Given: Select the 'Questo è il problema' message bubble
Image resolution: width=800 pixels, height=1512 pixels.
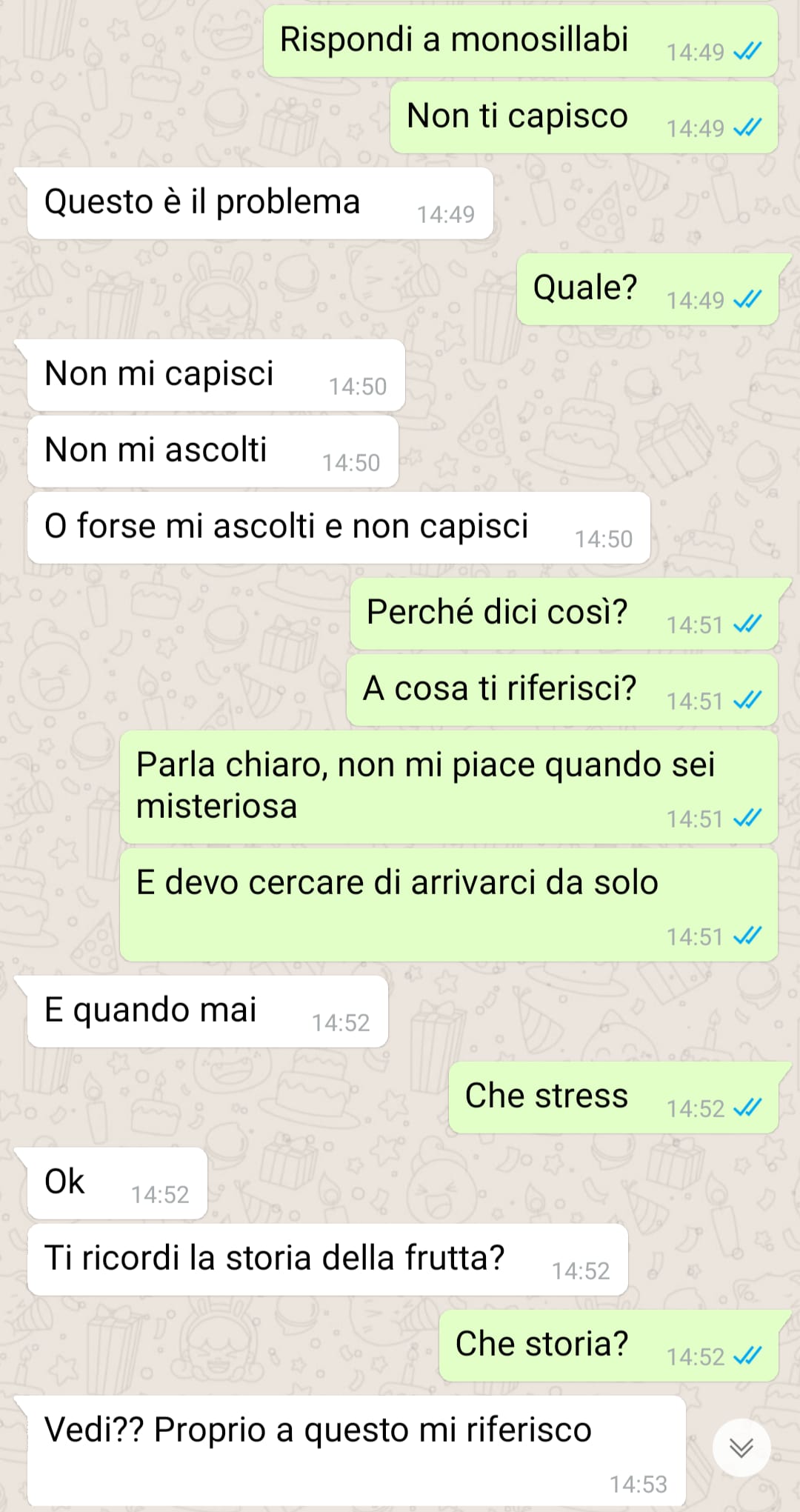Looking at the screenshot, I should [x=260, y=203].
